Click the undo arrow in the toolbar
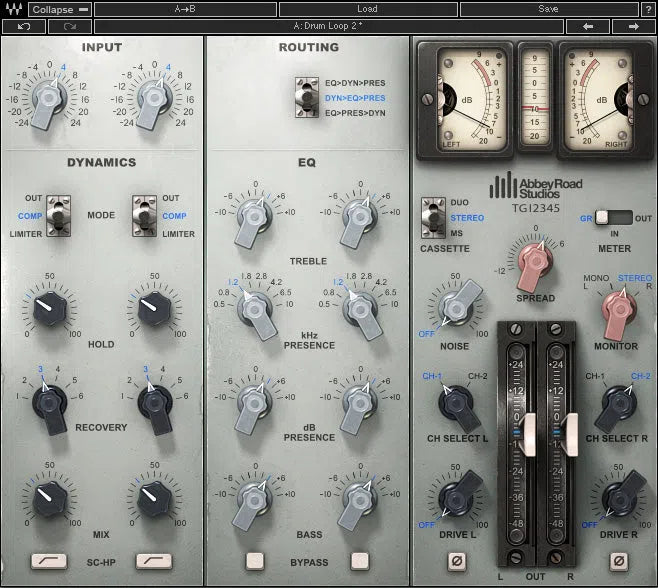Screen dimensions: 658x588 tap(23, 26)
